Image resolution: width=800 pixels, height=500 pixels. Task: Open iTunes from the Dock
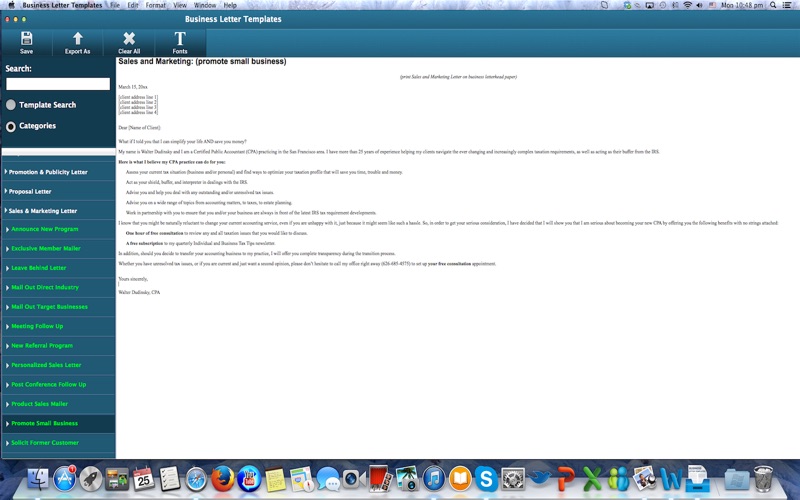click(x=434, y=479)
